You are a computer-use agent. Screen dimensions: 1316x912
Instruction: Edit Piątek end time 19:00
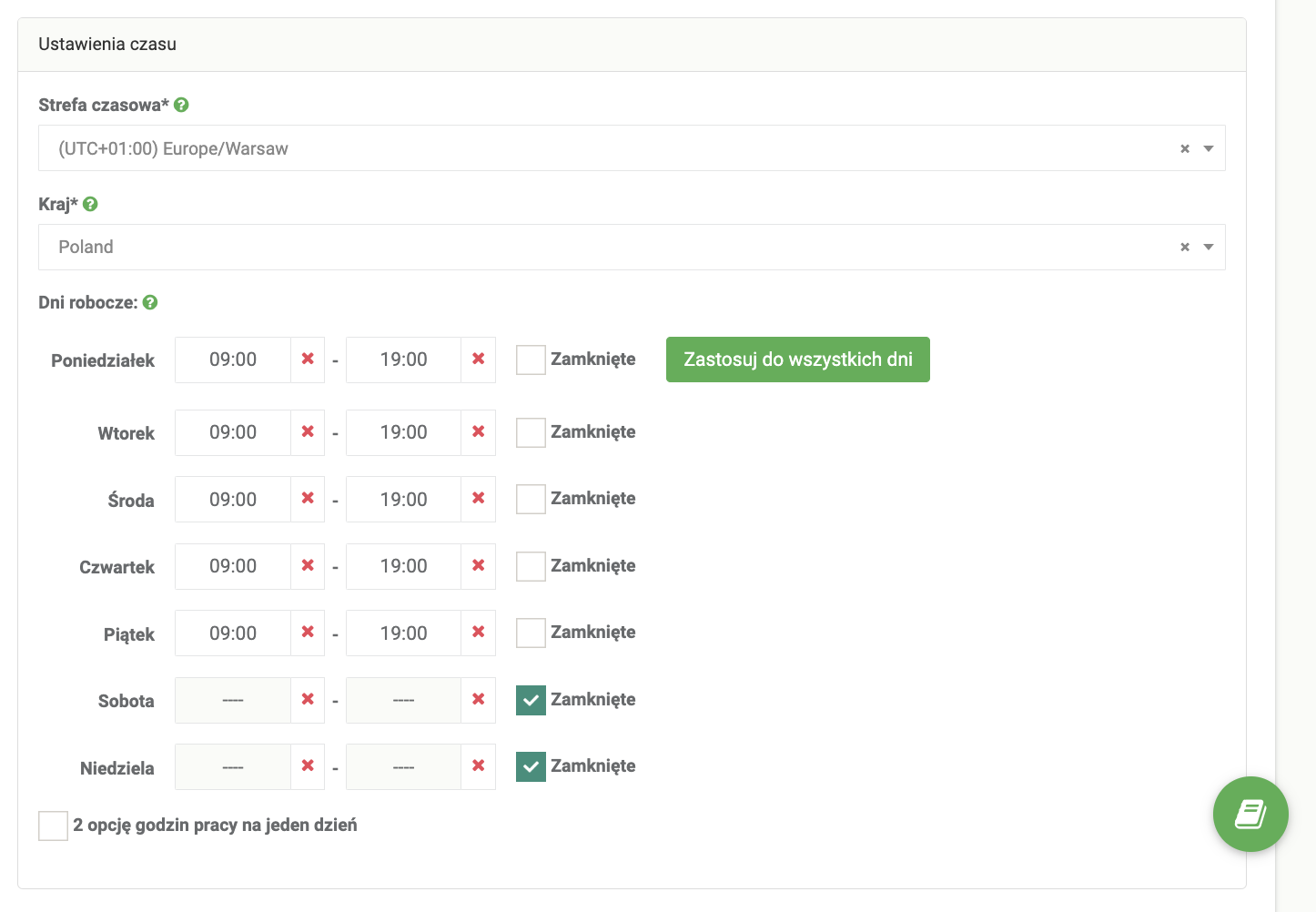coord(404,633)
